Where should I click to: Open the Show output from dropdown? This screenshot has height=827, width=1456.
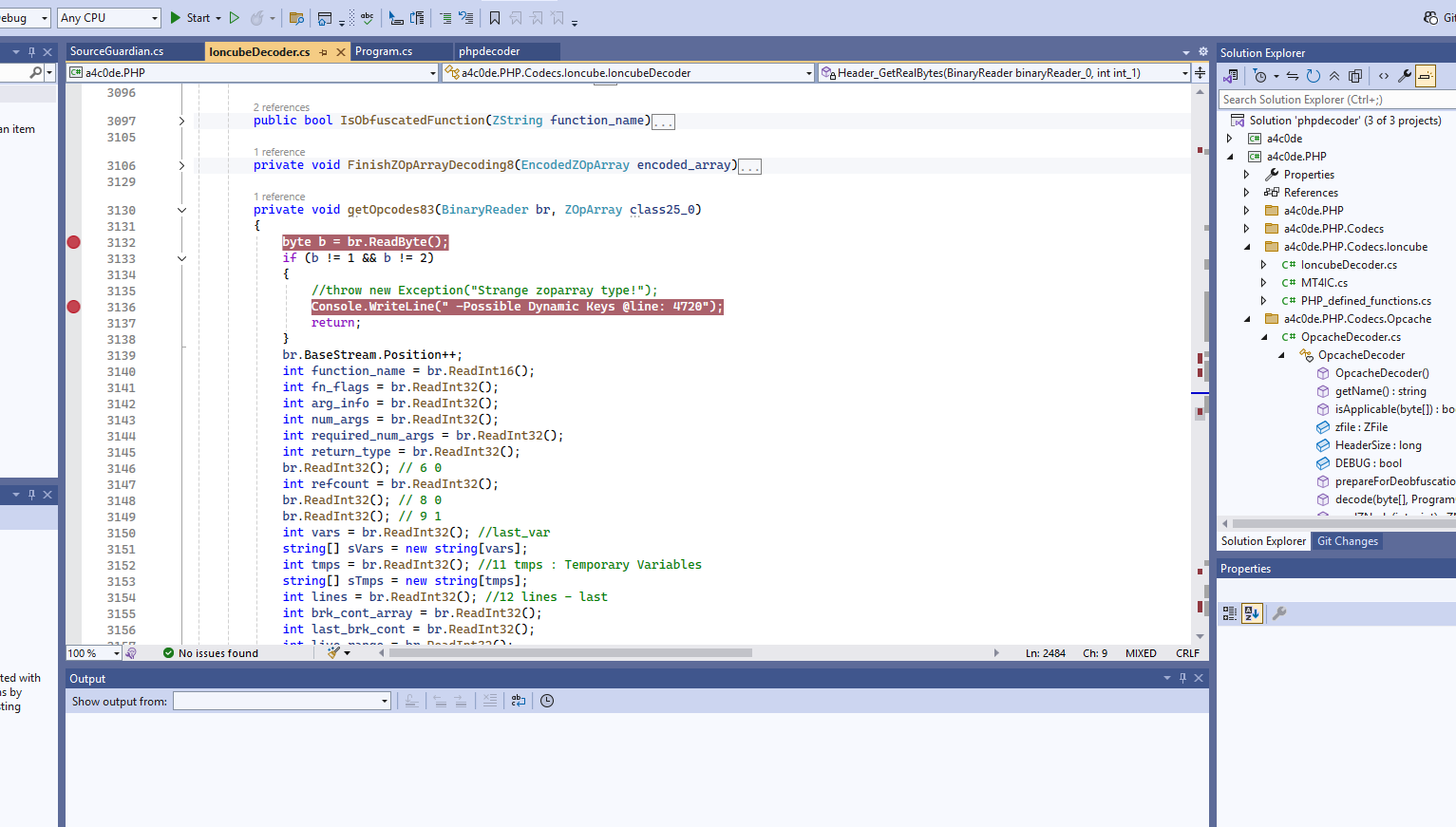coord(282,701)
